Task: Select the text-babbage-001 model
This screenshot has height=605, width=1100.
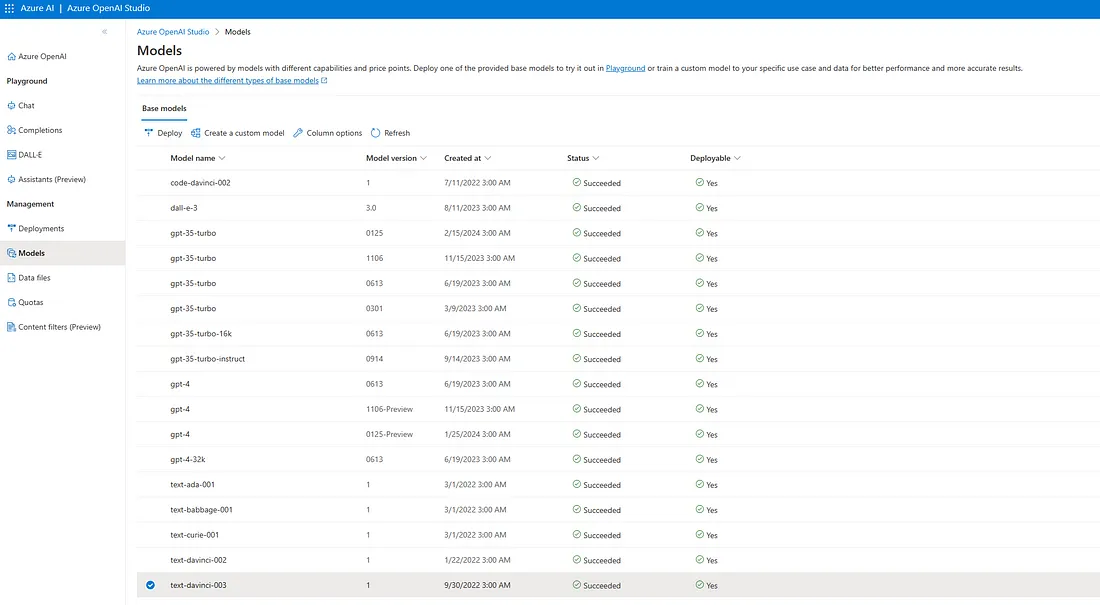Action: (201, 510)
